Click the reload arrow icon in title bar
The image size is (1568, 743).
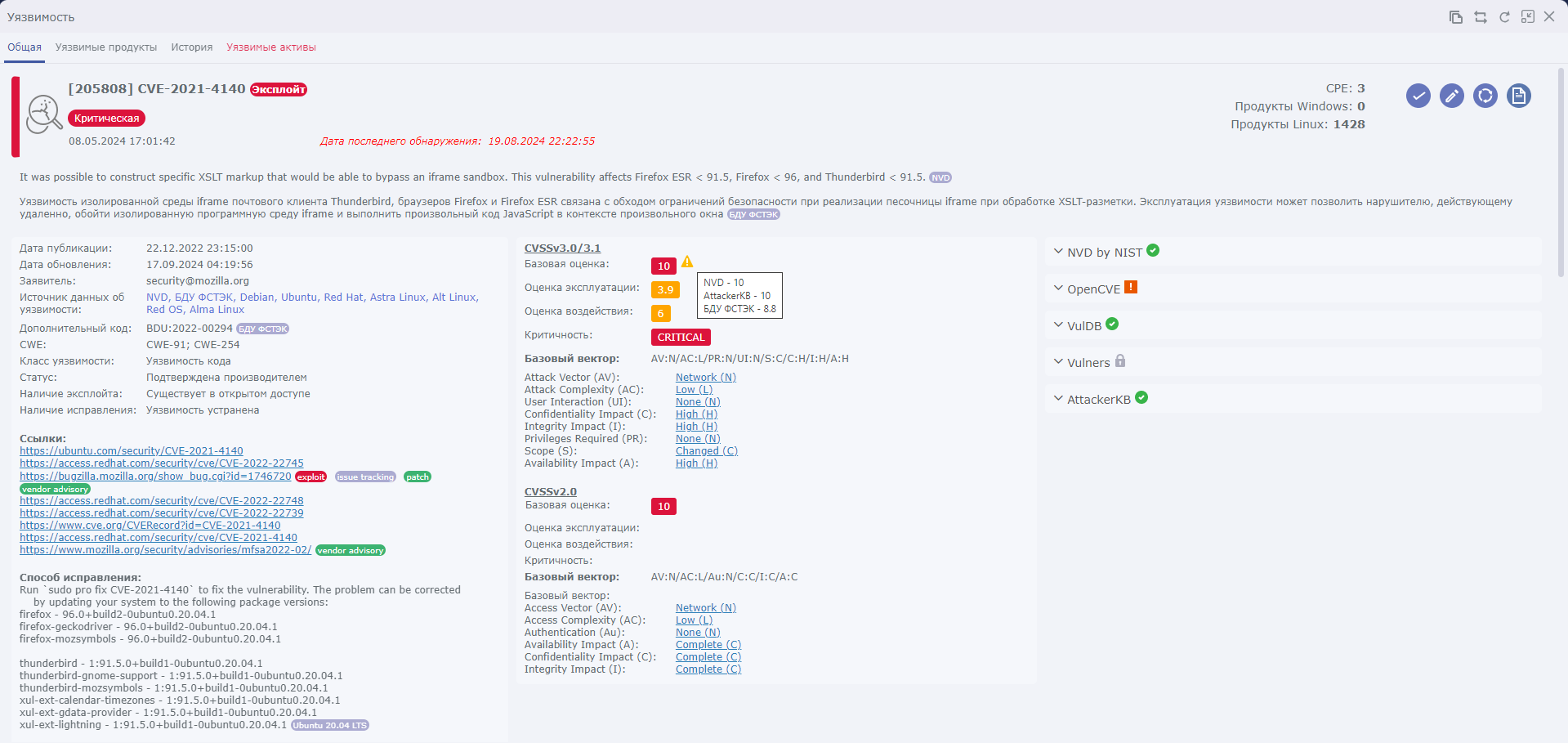(x=1503, y=17)
